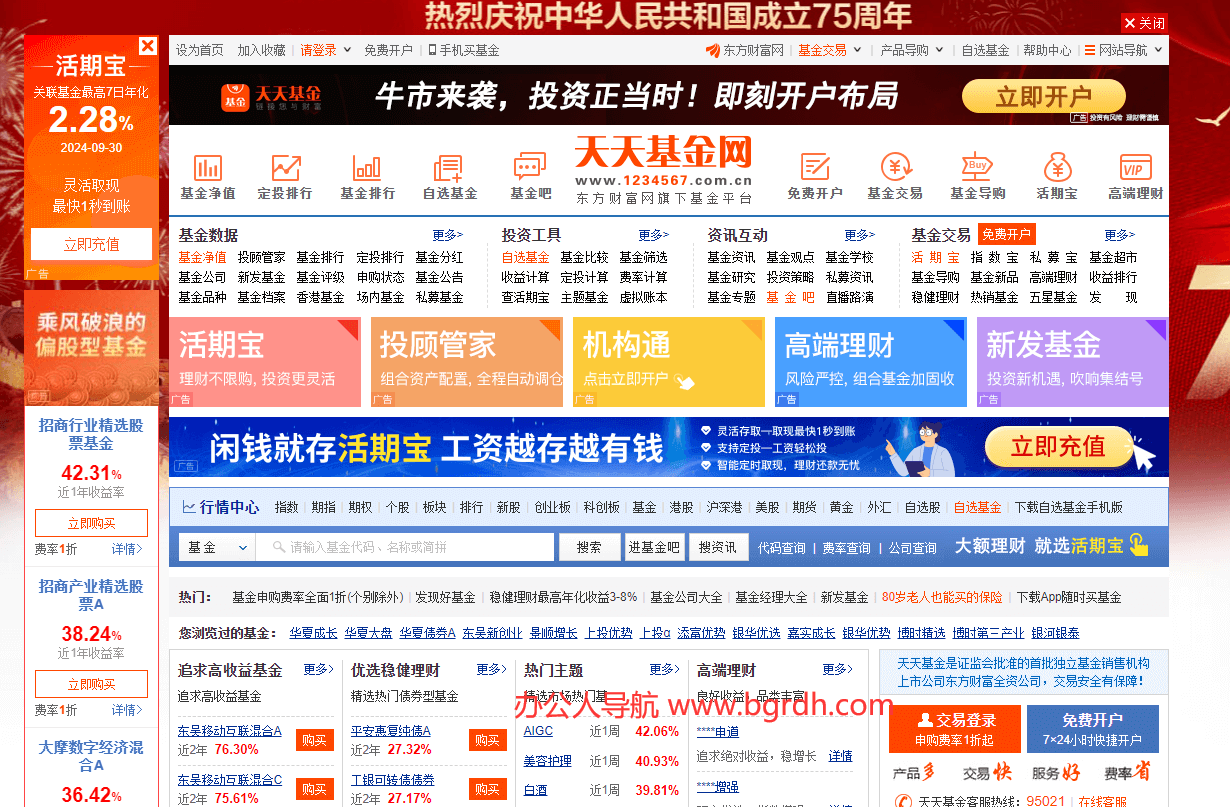1230x807 pixels.
Task: Open the yellow 机构通 promo card
Action: coord(669,362)
